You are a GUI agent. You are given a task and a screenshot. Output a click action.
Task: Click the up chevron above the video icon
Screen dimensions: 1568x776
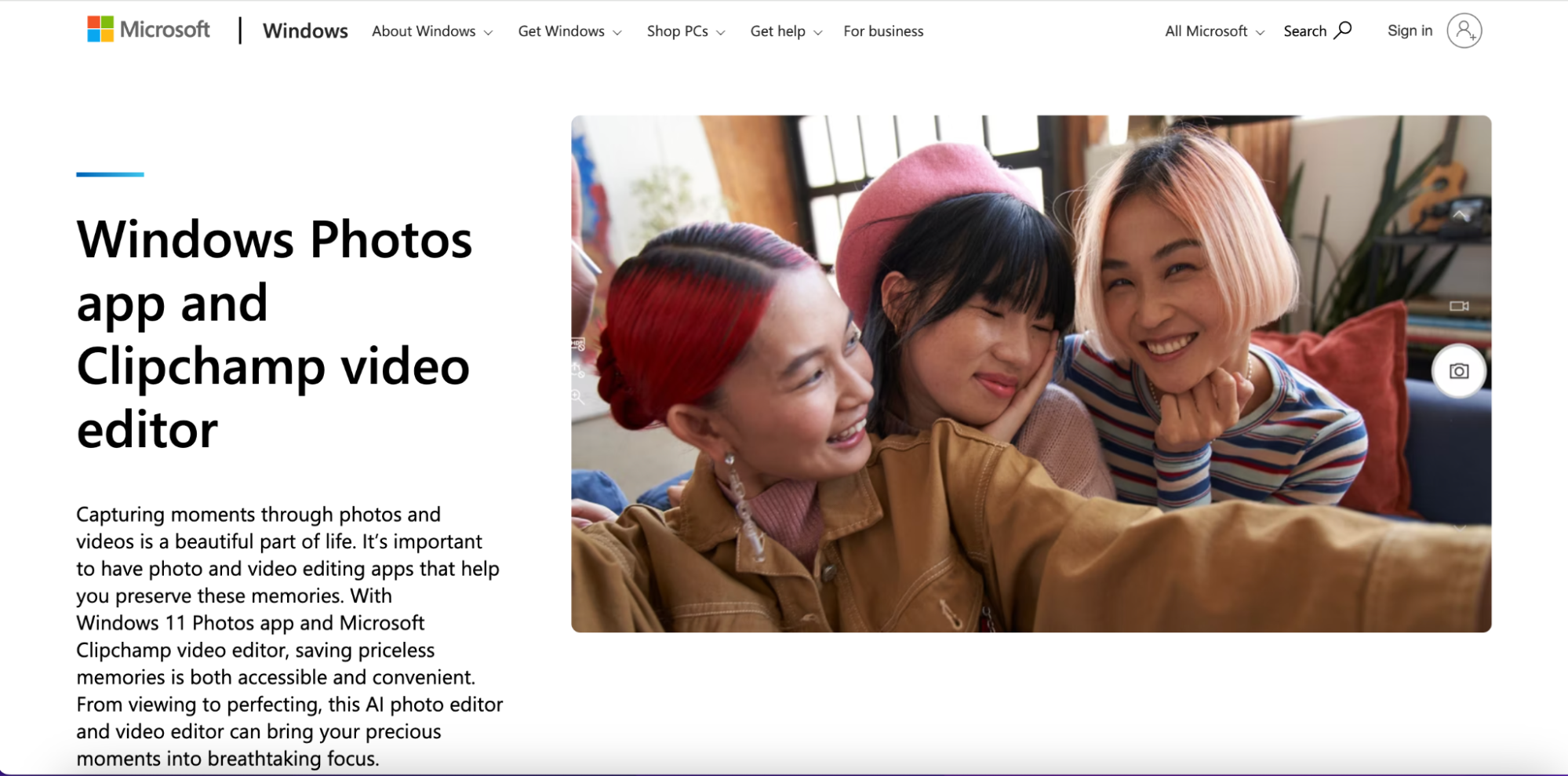pos(1459,215)
